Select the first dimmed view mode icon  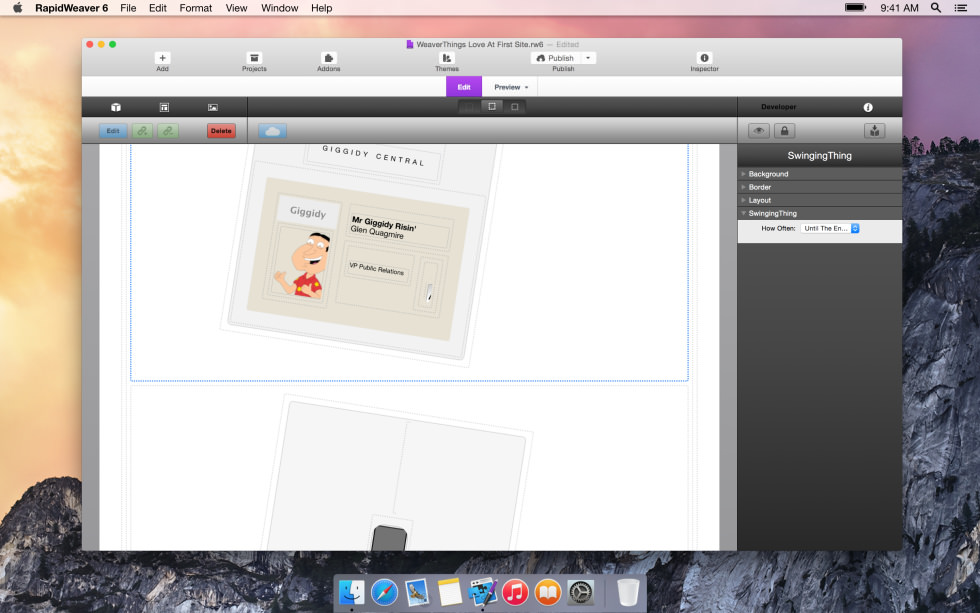tap(469, 107)
